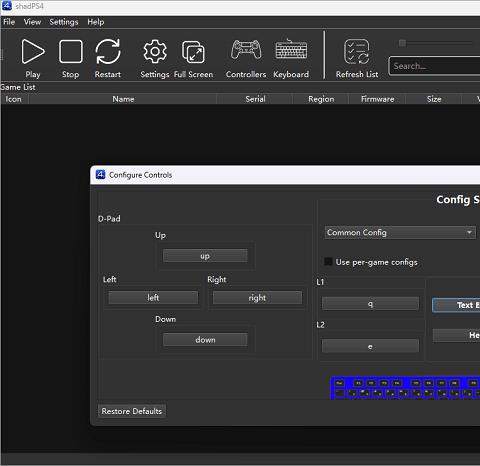
Task: Sort game list by Serial column
Action: pos(255,99)
